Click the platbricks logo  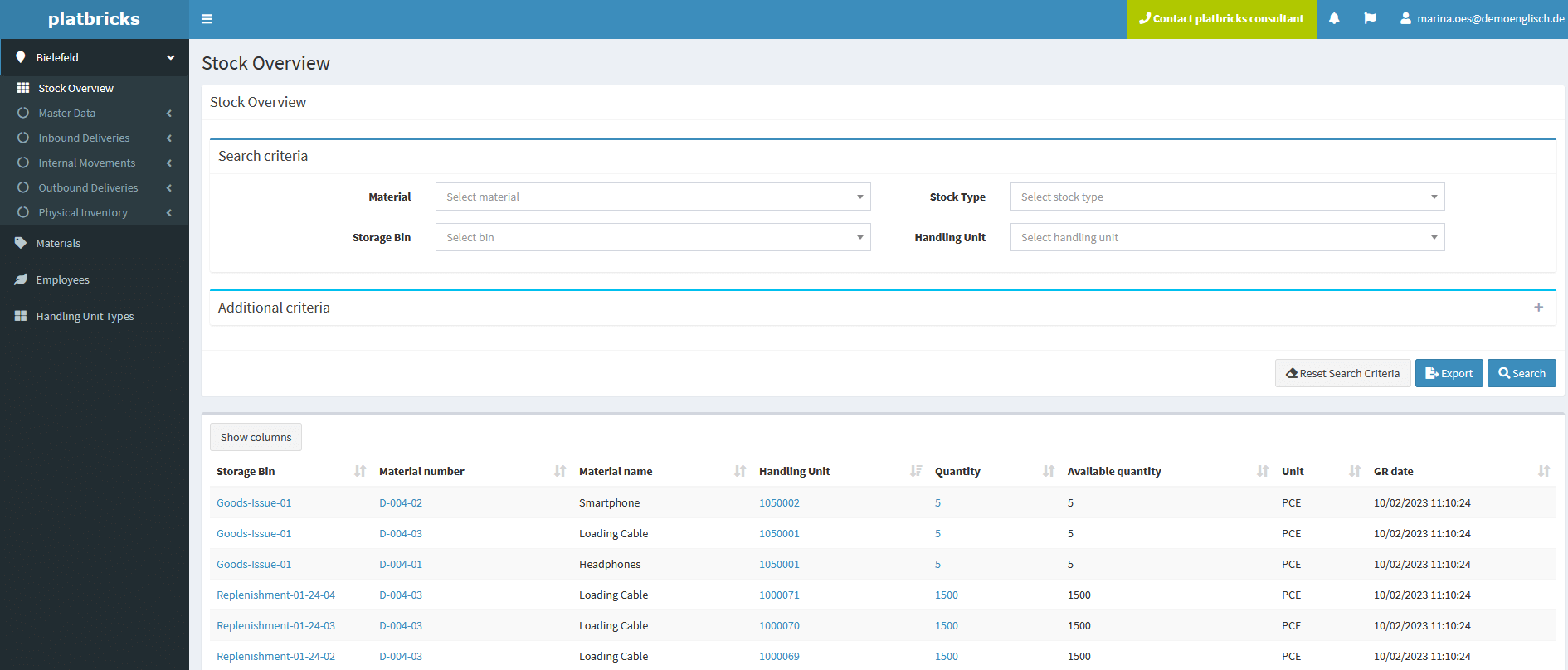[x=94, y=19]
